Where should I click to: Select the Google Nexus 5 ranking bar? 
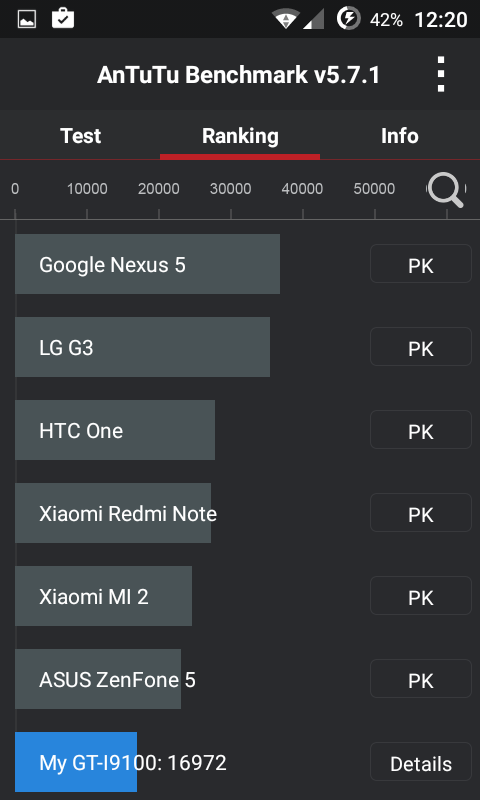click(x=147, y=264)
